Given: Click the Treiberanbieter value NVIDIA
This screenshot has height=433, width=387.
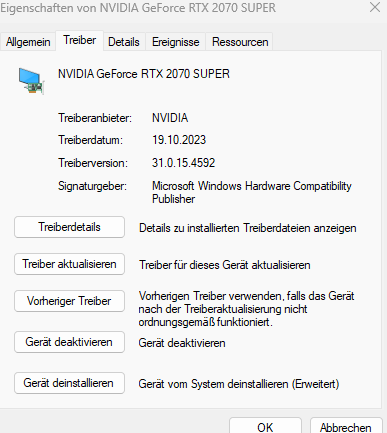Looking at the screenshot, I should (x=170, y=118).
